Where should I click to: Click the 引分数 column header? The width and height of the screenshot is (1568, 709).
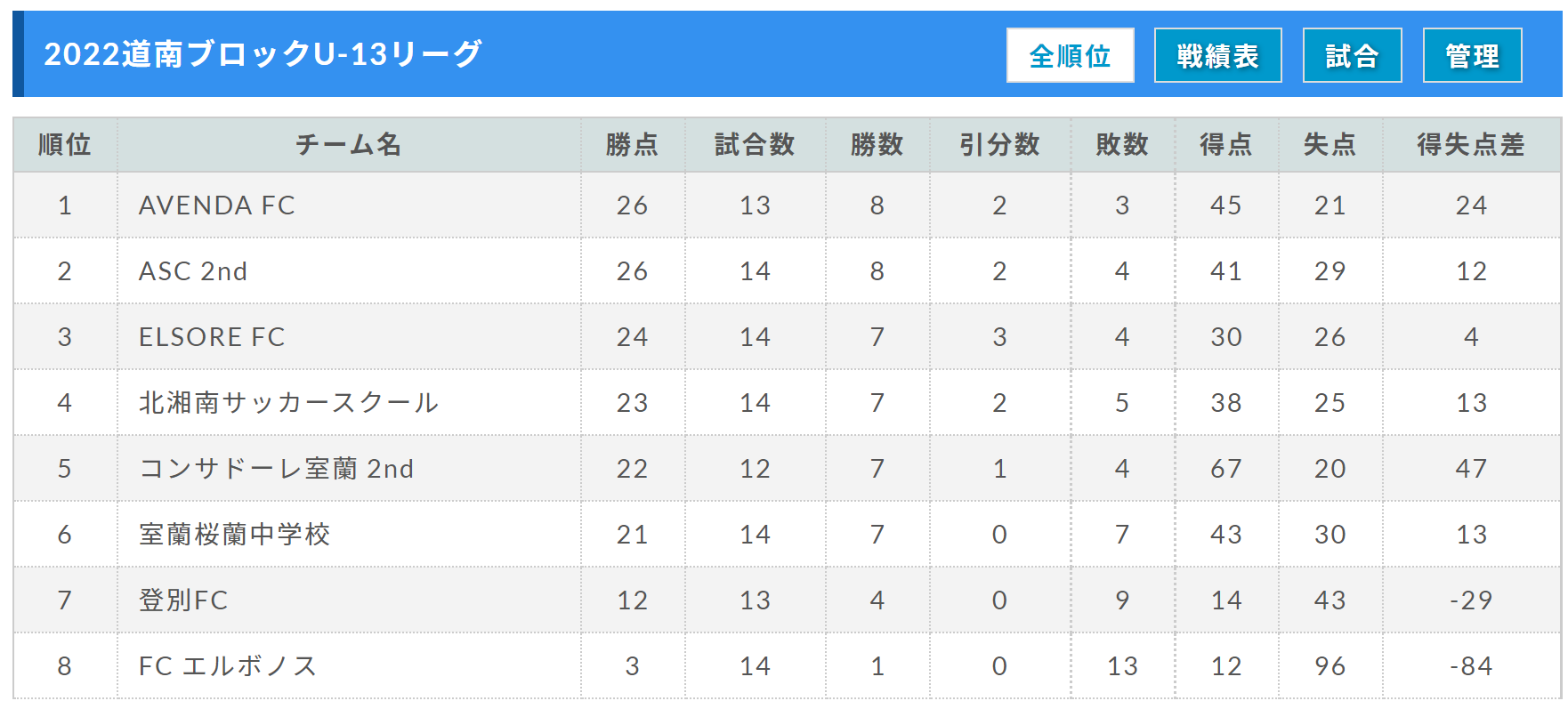point(999,144)
